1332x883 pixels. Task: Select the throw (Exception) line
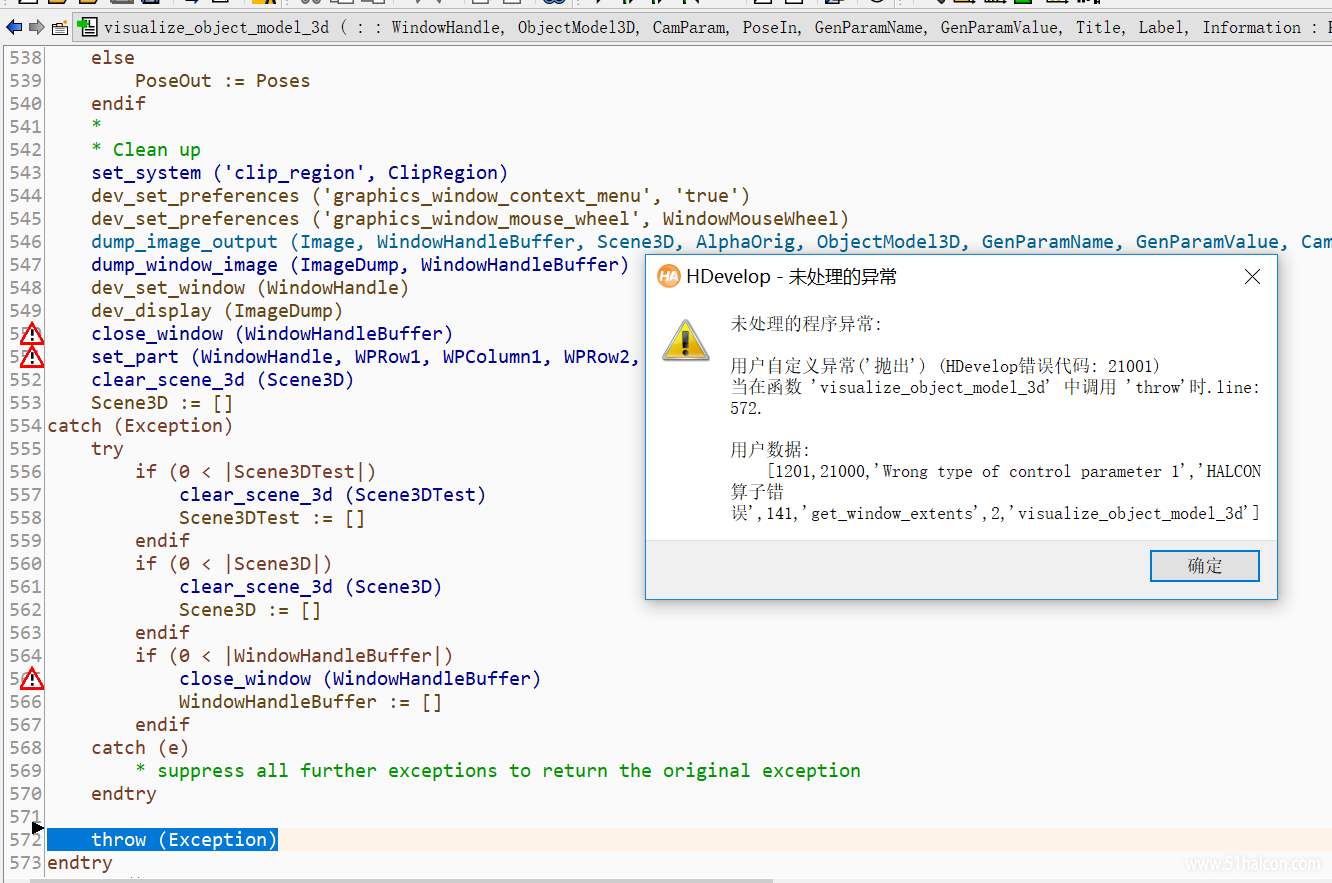click(x=184, y=840)
